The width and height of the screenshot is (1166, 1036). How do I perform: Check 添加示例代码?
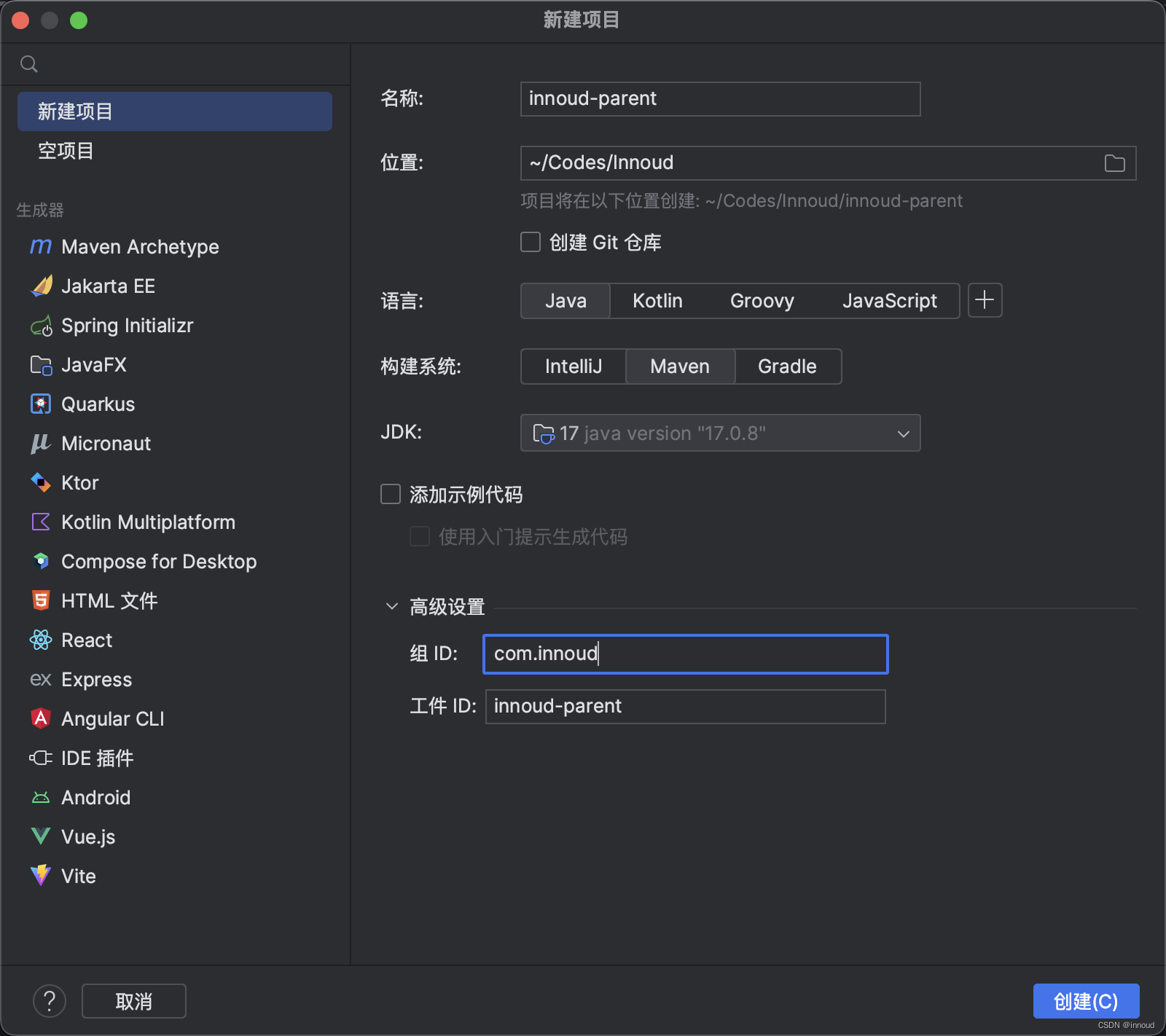point(390,494)
